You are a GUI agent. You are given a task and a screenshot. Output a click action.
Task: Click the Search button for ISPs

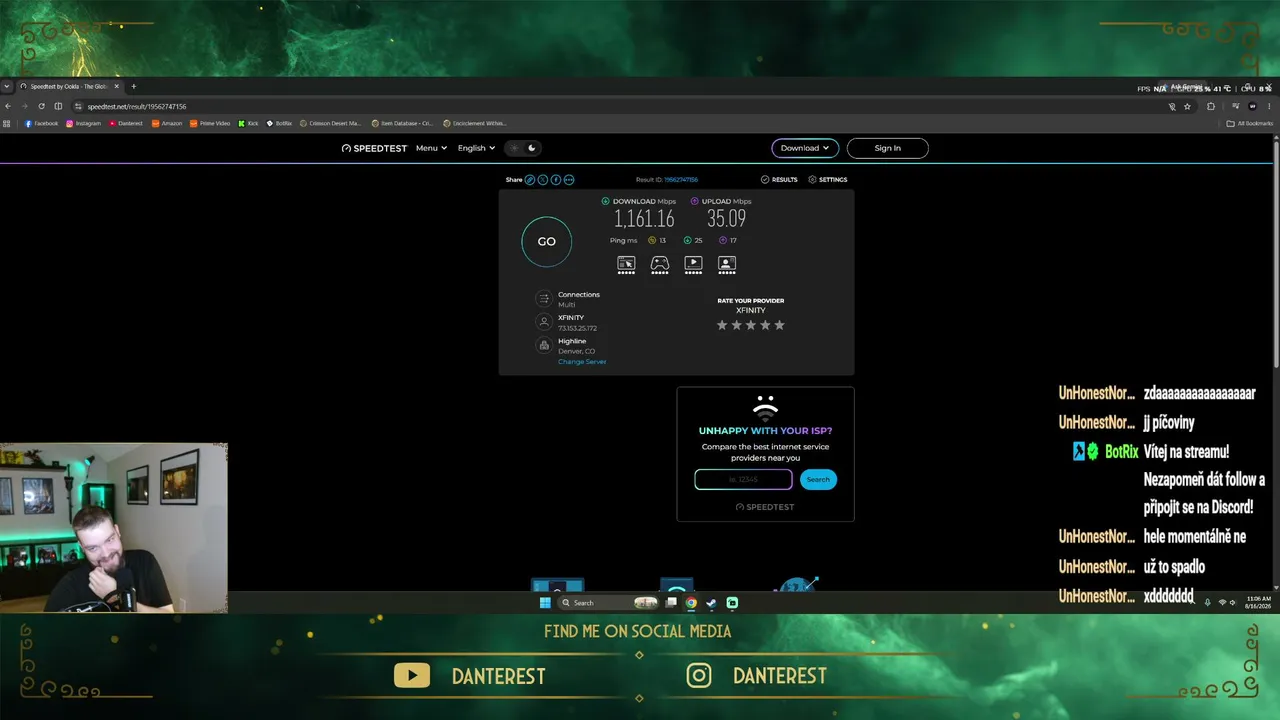(x=818, y=479)
